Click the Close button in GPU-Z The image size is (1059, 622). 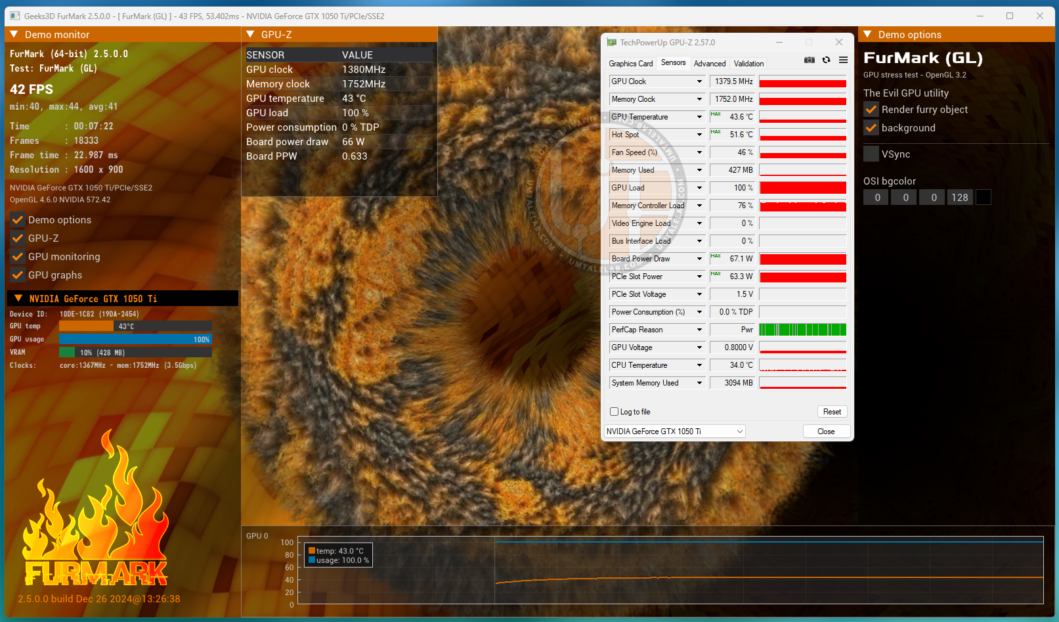[825, 431]
